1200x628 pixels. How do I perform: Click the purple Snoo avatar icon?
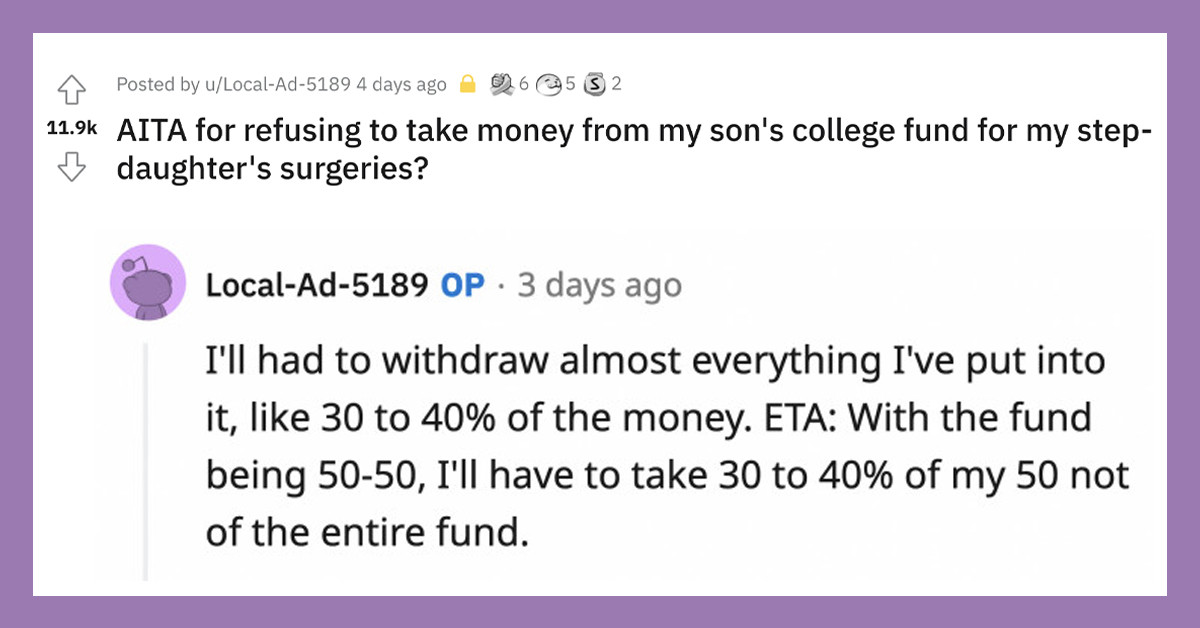(x=148, y=283)
